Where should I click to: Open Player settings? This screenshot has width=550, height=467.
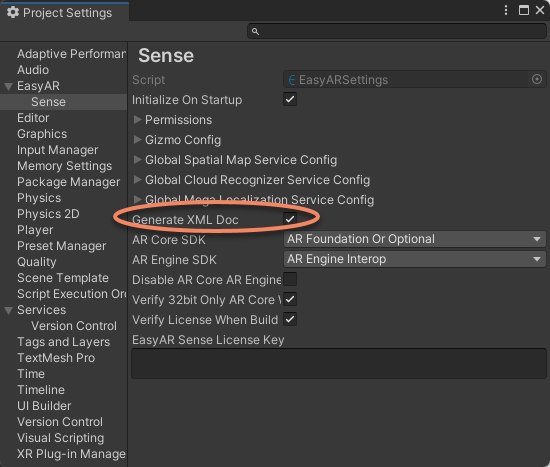pyautogui.click(x=35, y=230)
